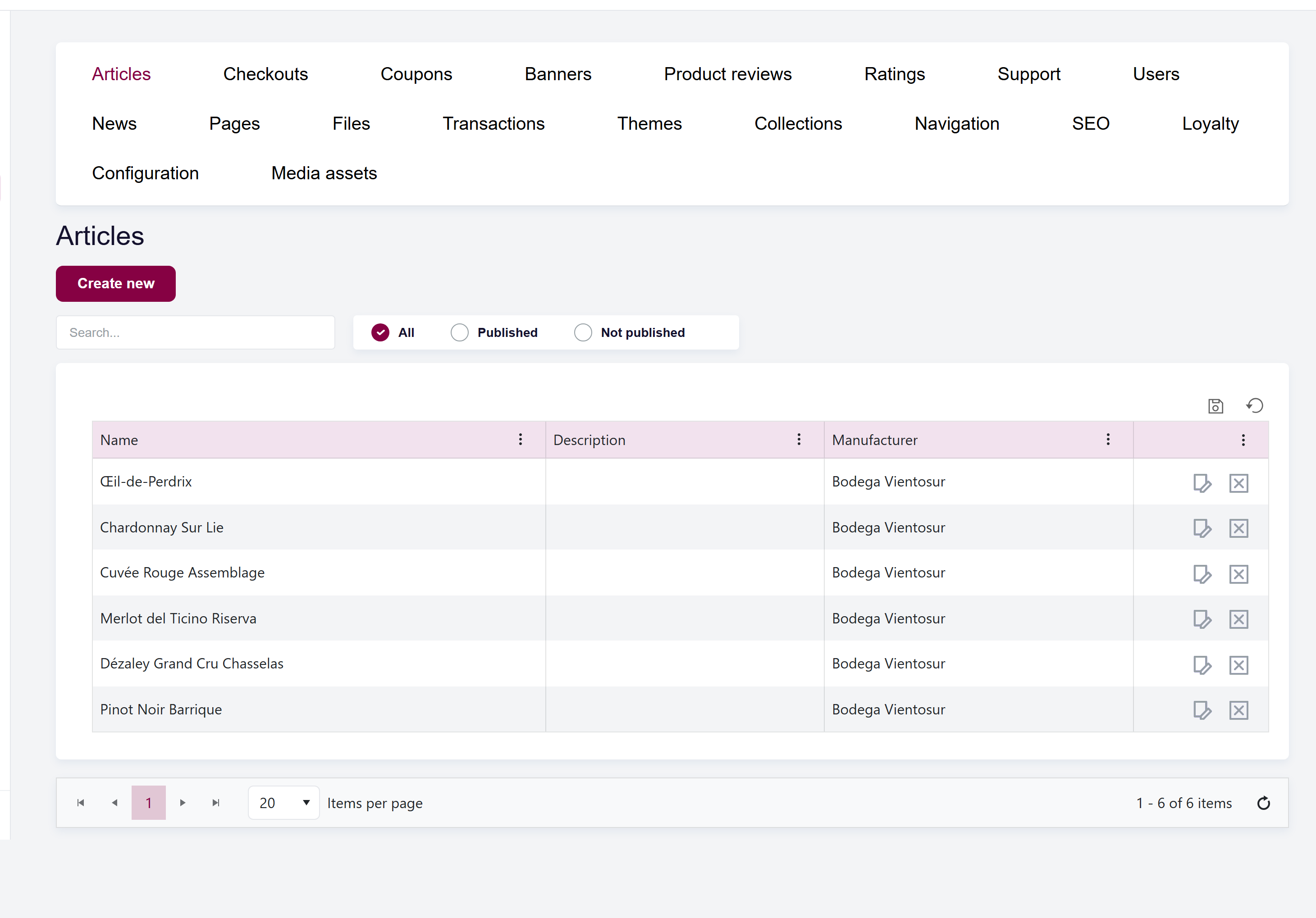Sort by the Name column header
The width and height of the screenshot is (1316, 918).
click(x=119, y=440)
